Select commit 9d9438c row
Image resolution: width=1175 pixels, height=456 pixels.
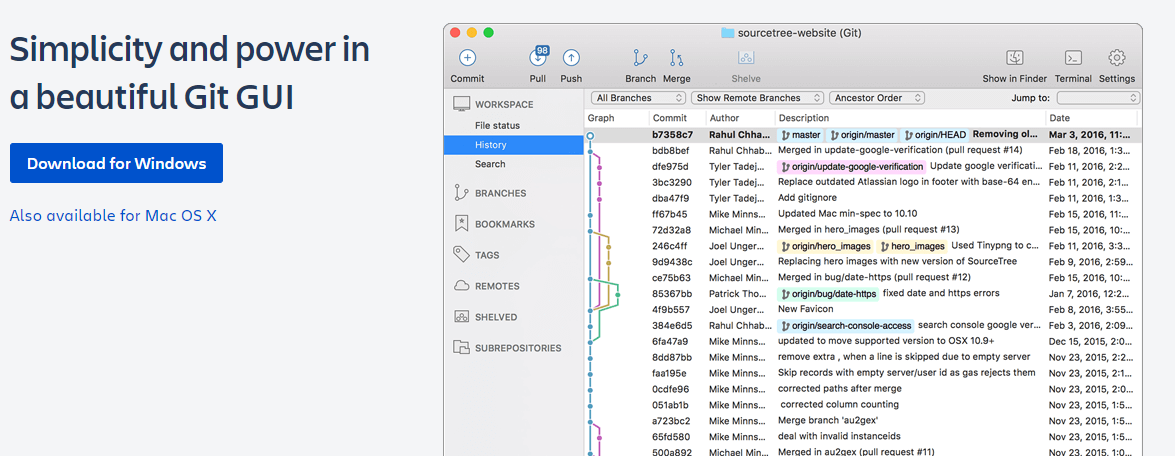(863, 261)
